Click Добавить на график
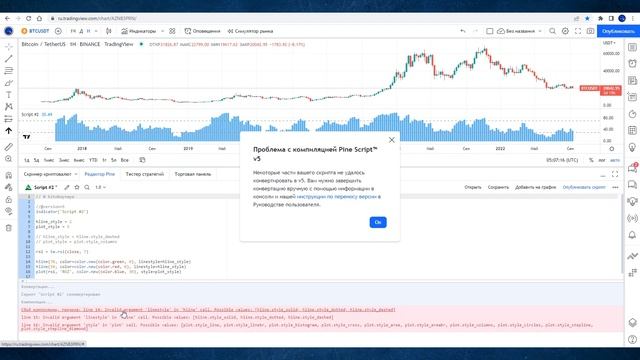The height and width of the screenshot is (360, 640). coord(536,187)
